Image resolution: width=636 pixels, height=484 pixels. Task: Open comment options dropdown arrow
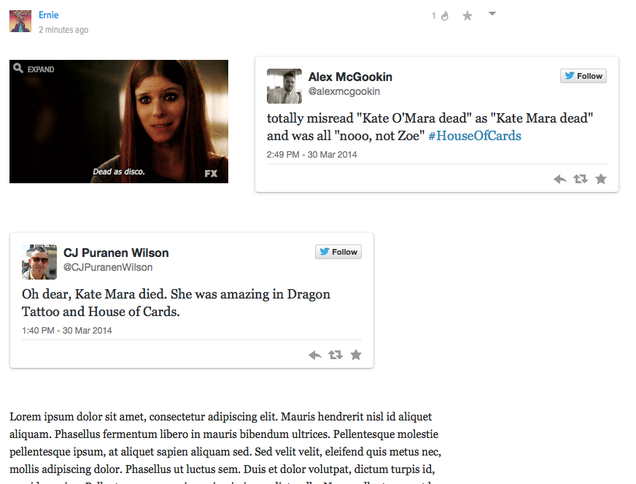(x=492, y=14)
